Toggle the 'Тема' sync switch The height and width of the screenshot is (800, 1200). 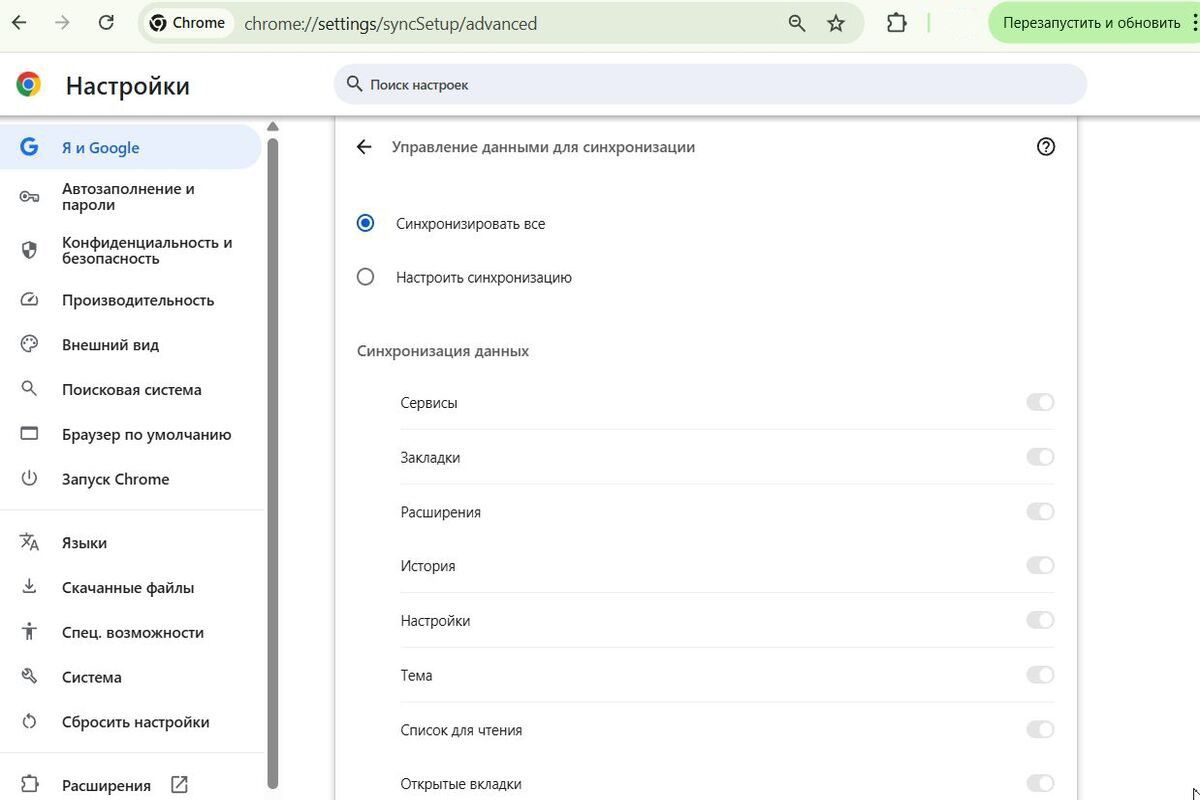click(1040, 675)
